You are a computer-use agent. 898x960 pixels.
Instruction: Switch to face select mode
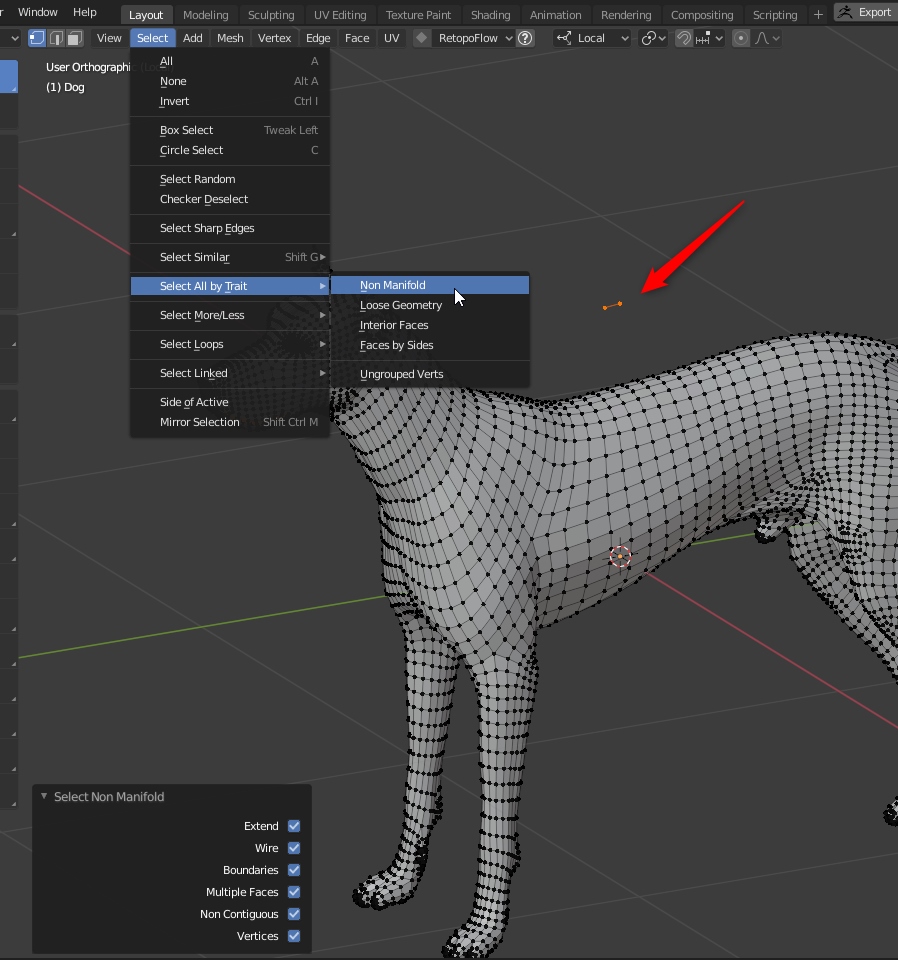pyautogui.click(x=75, y=38)
